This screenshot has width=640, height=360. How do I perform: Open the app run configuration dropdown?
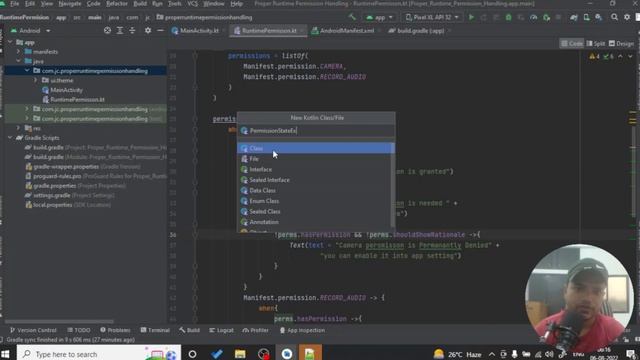click(x=380, y=18)
